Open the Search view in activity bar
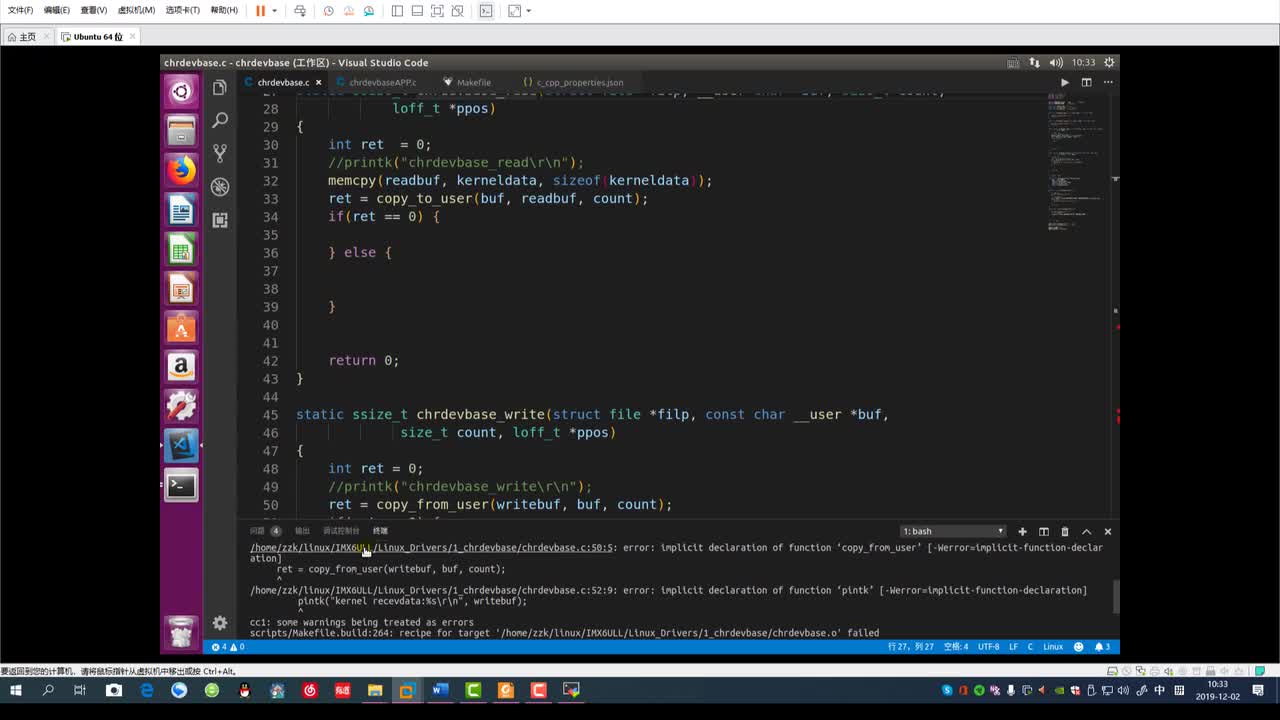 click(x=220, y=120)
